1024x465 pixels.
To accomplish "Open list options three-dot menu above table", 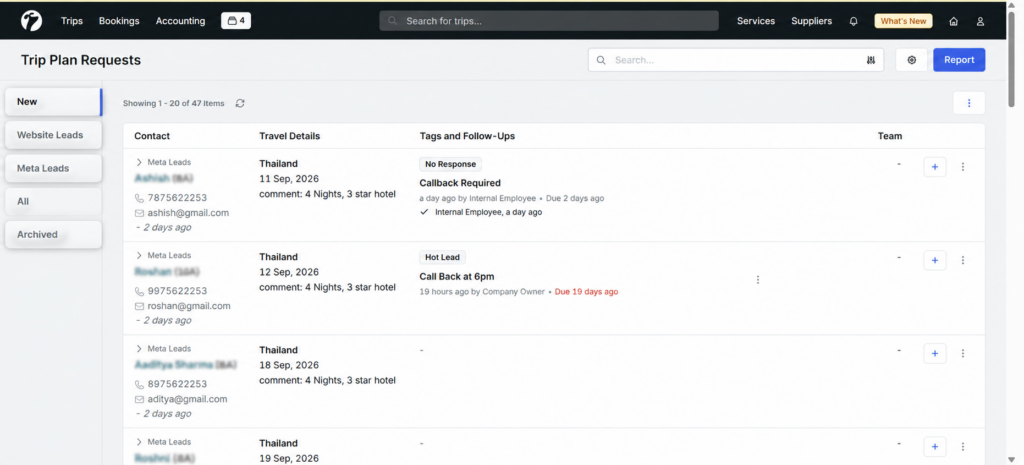I will click(969, 103).
